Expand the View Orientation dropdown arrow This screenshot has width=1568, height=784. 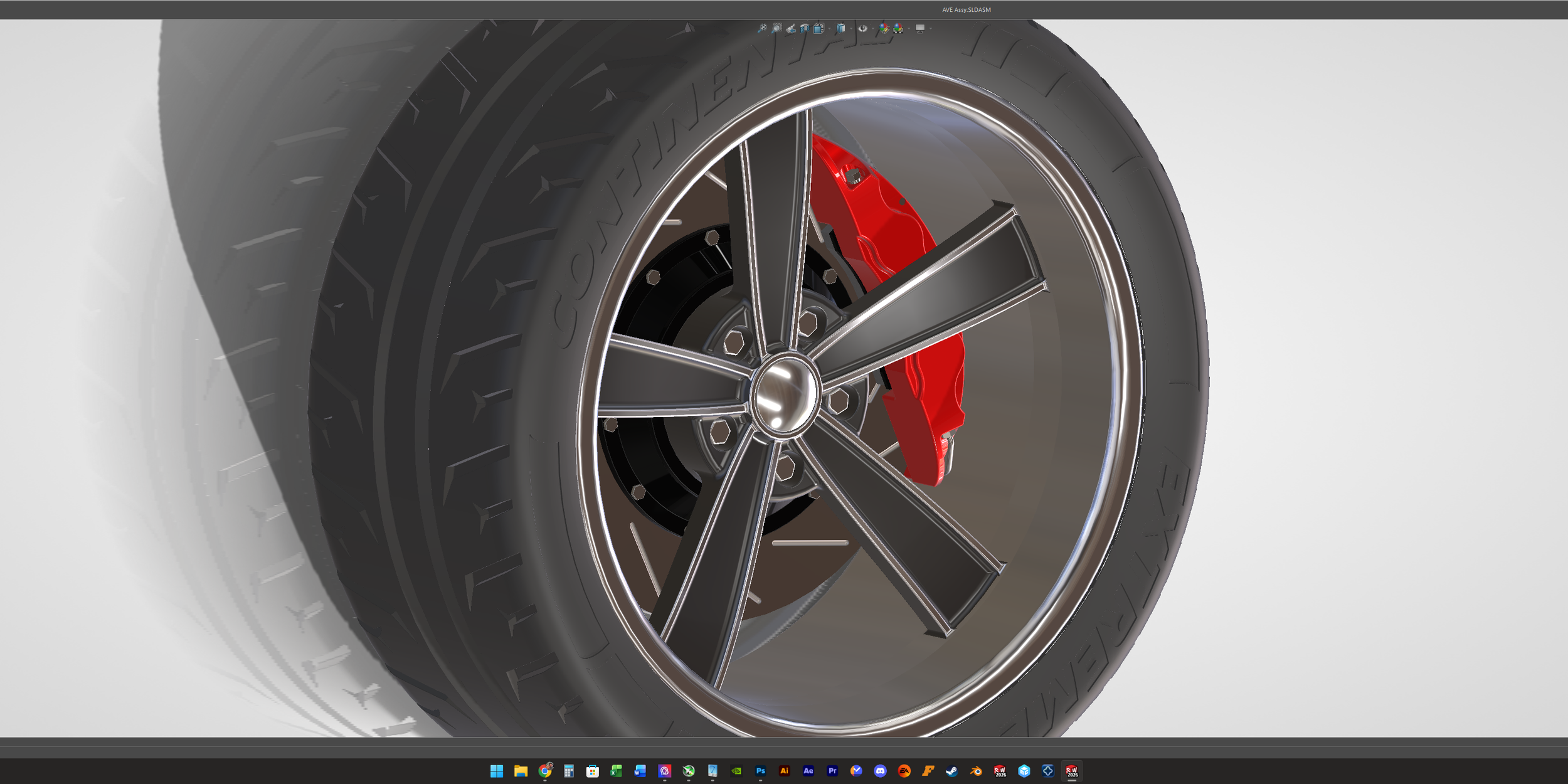tap(829, 28)
